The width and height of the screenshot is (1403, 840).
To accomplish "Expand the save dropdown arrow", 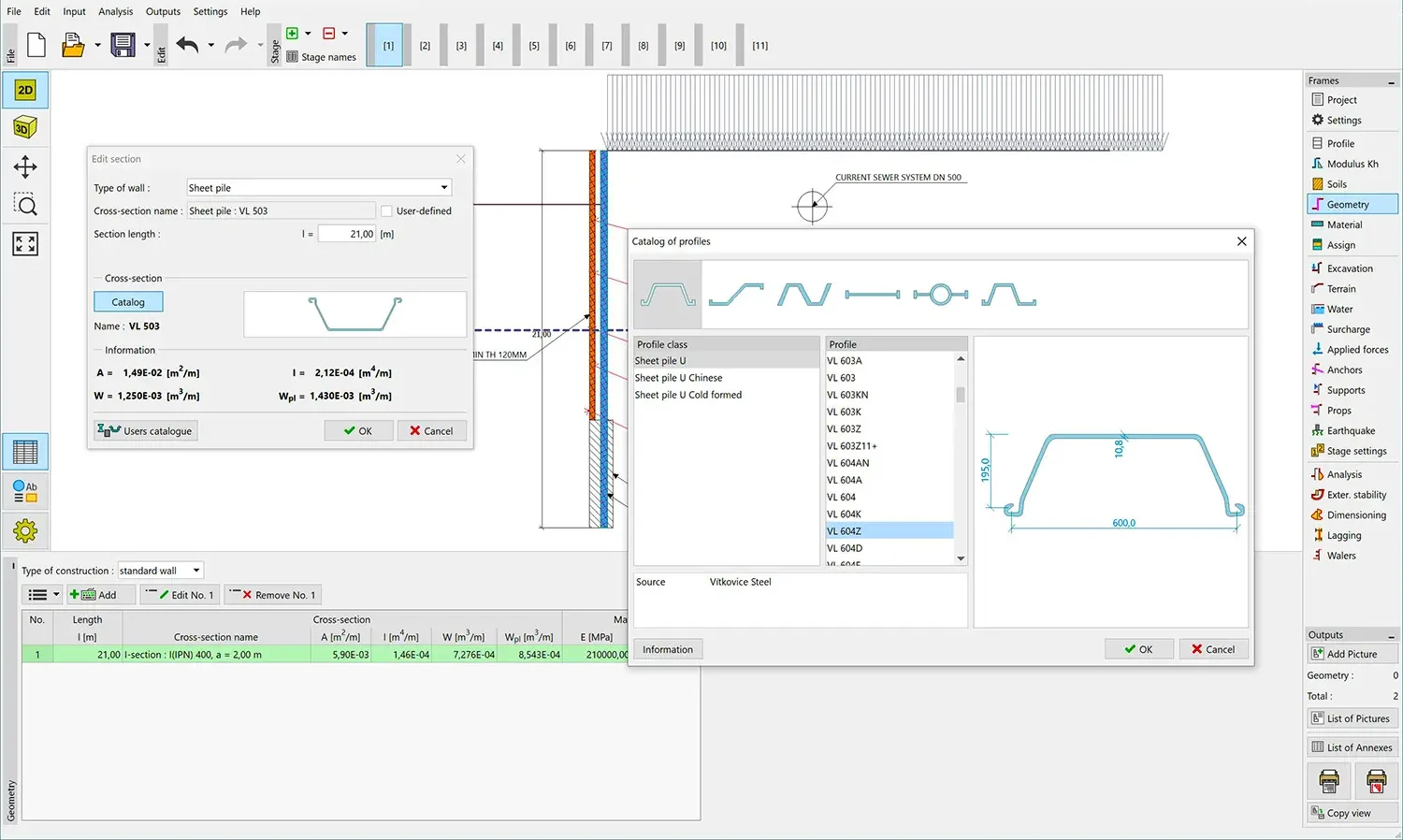I will 147,45.
